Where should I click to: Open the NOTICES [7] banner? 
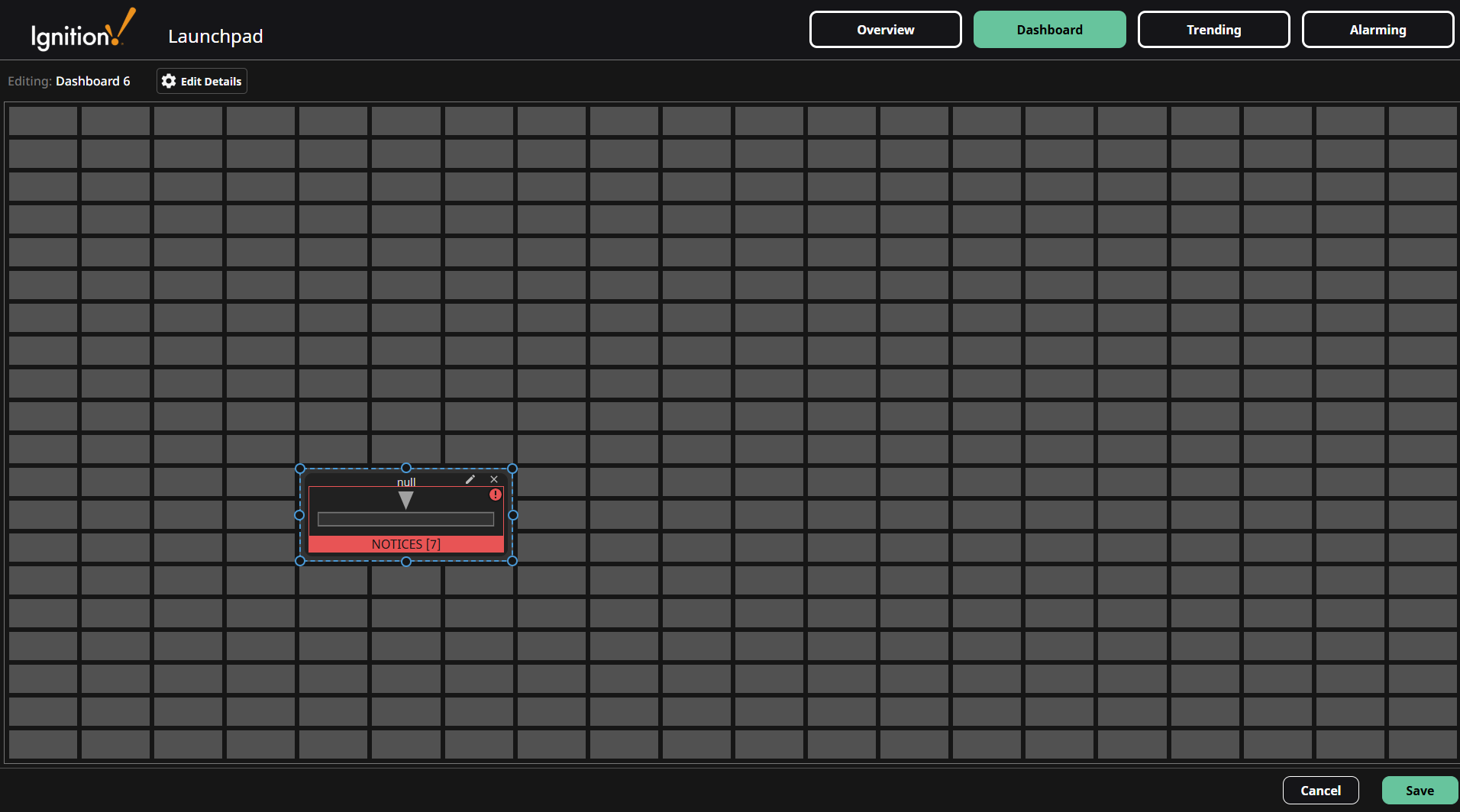click(405, 543)
